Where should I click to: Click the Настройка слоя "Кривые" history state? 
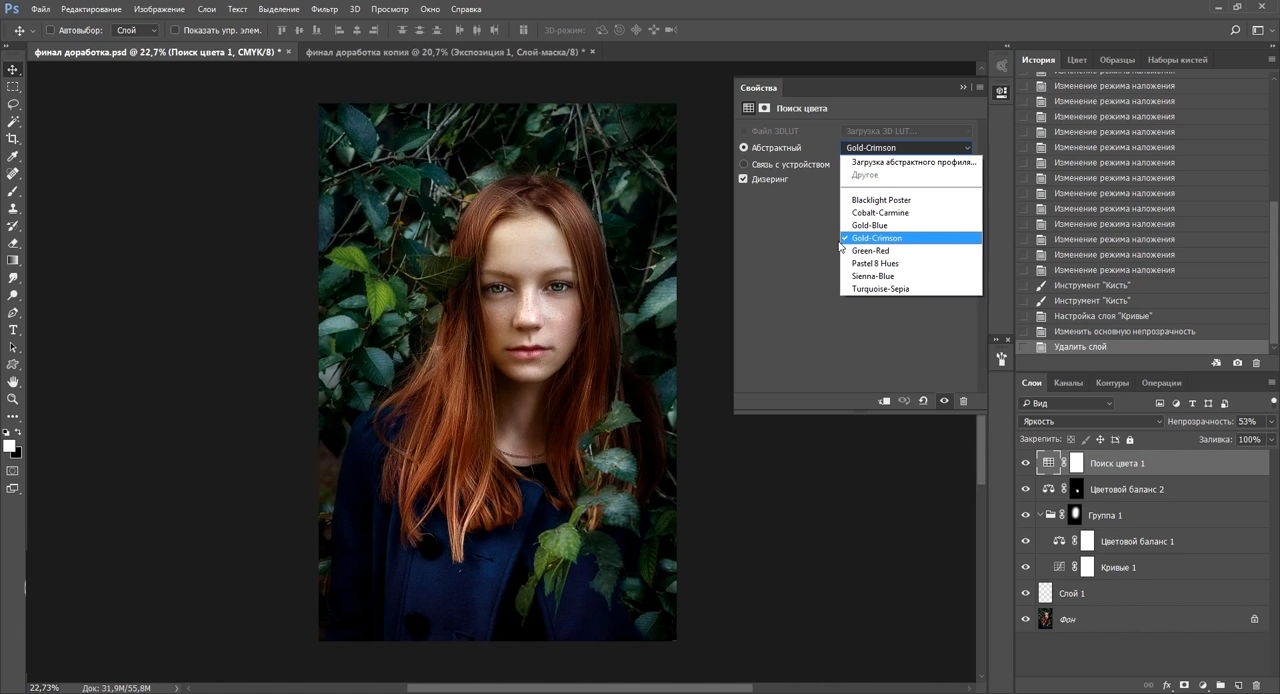[x=1143, y=316]
